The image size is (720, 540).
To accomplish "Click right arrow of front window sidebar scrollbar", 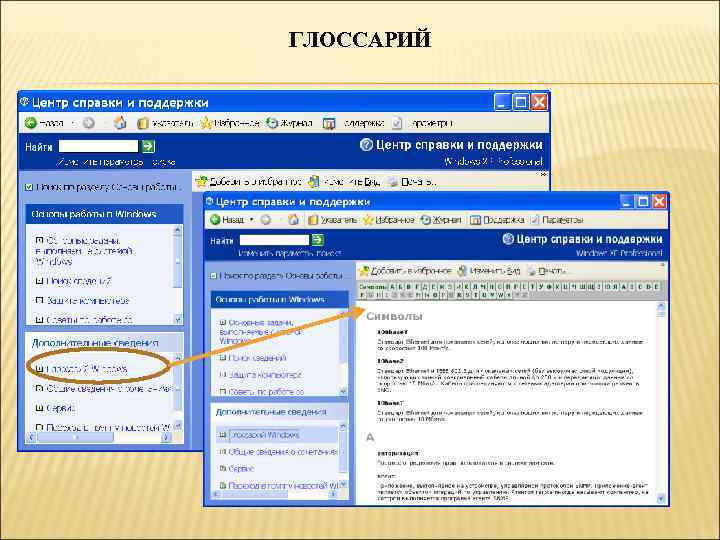I will click(333, 495).
